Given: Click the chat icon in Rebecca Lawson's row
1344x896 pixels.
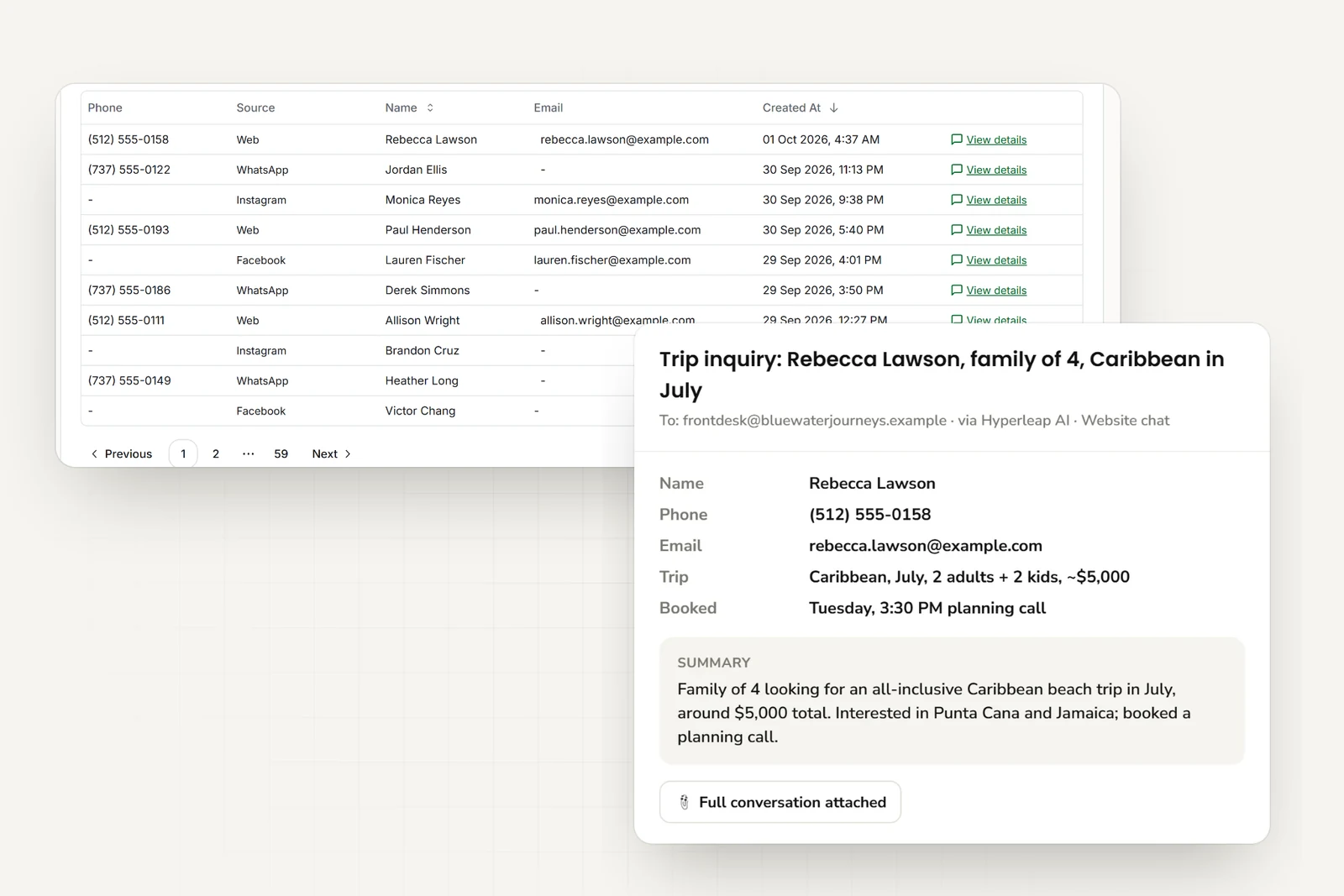Looking at the screenshot, I should [x=956, y=139].
